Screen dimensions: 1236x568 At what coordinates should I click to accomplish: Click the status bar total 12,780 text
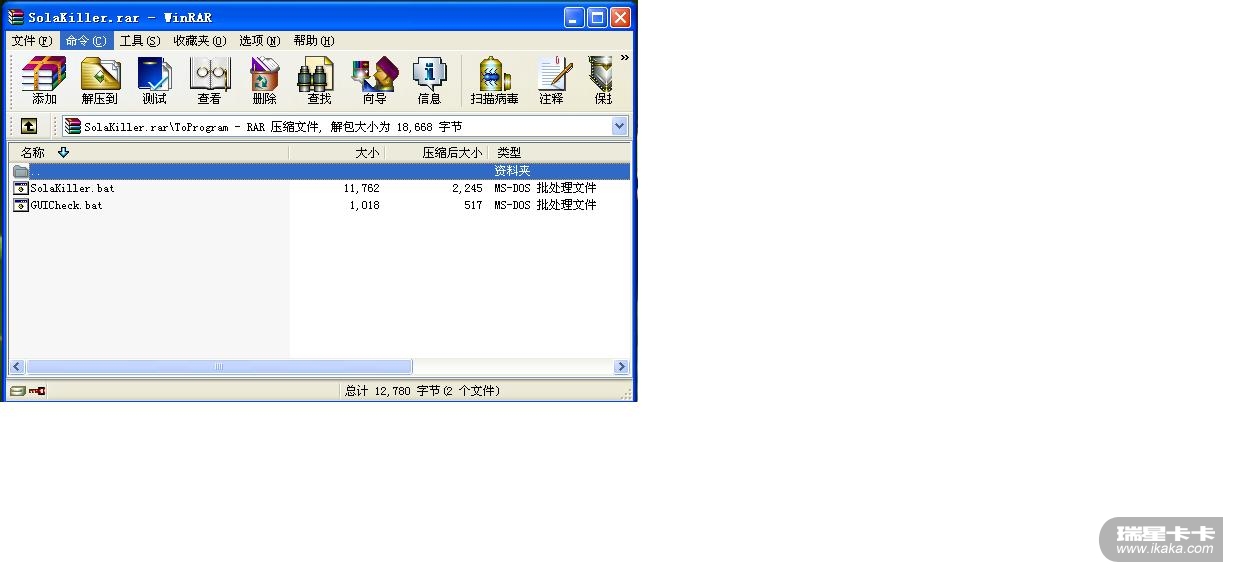422,391
